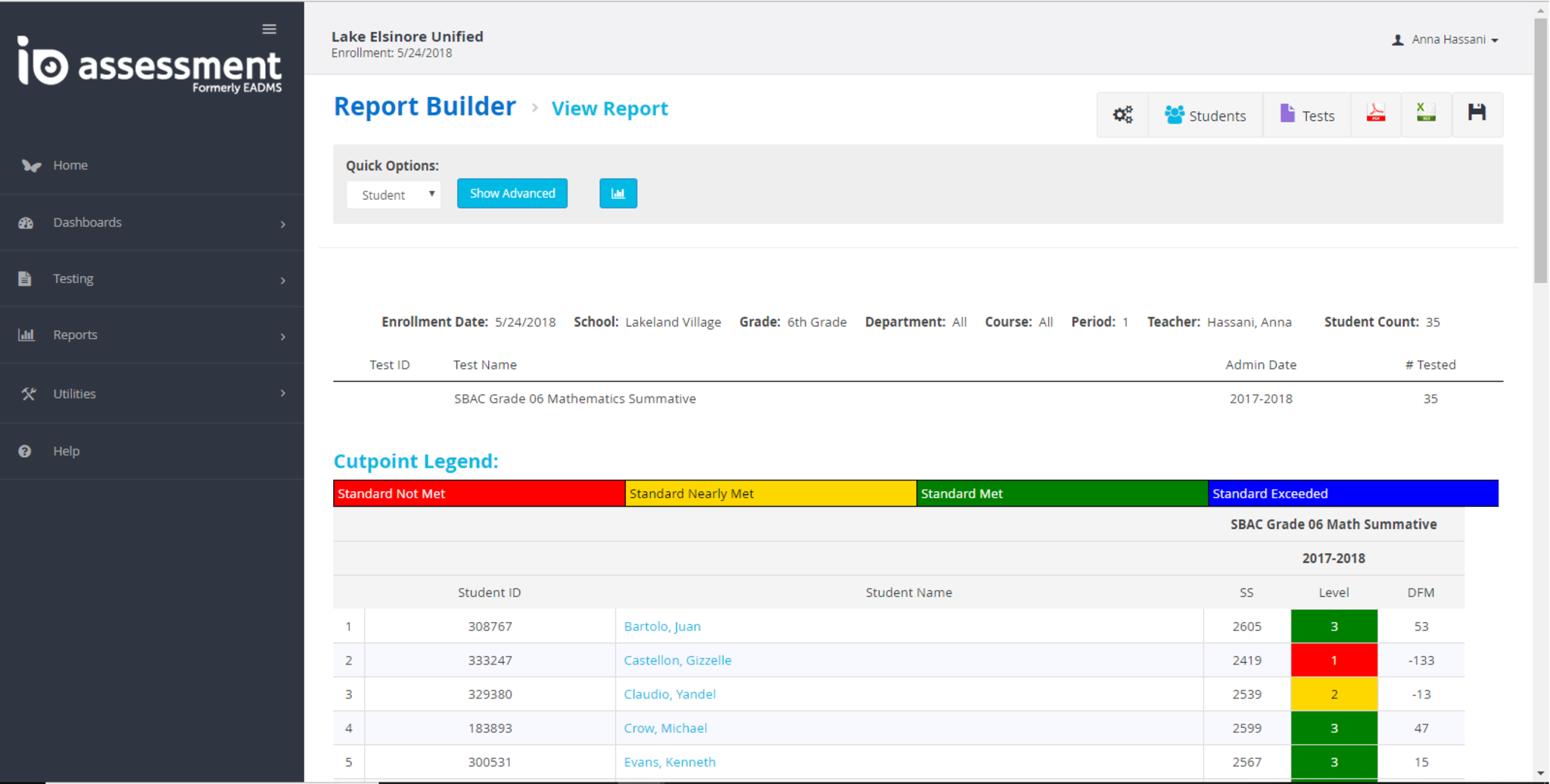Click the hamburger menu icon in sidebar
Viewport: 1550px width, 784px height.
(x=269, y=30)
